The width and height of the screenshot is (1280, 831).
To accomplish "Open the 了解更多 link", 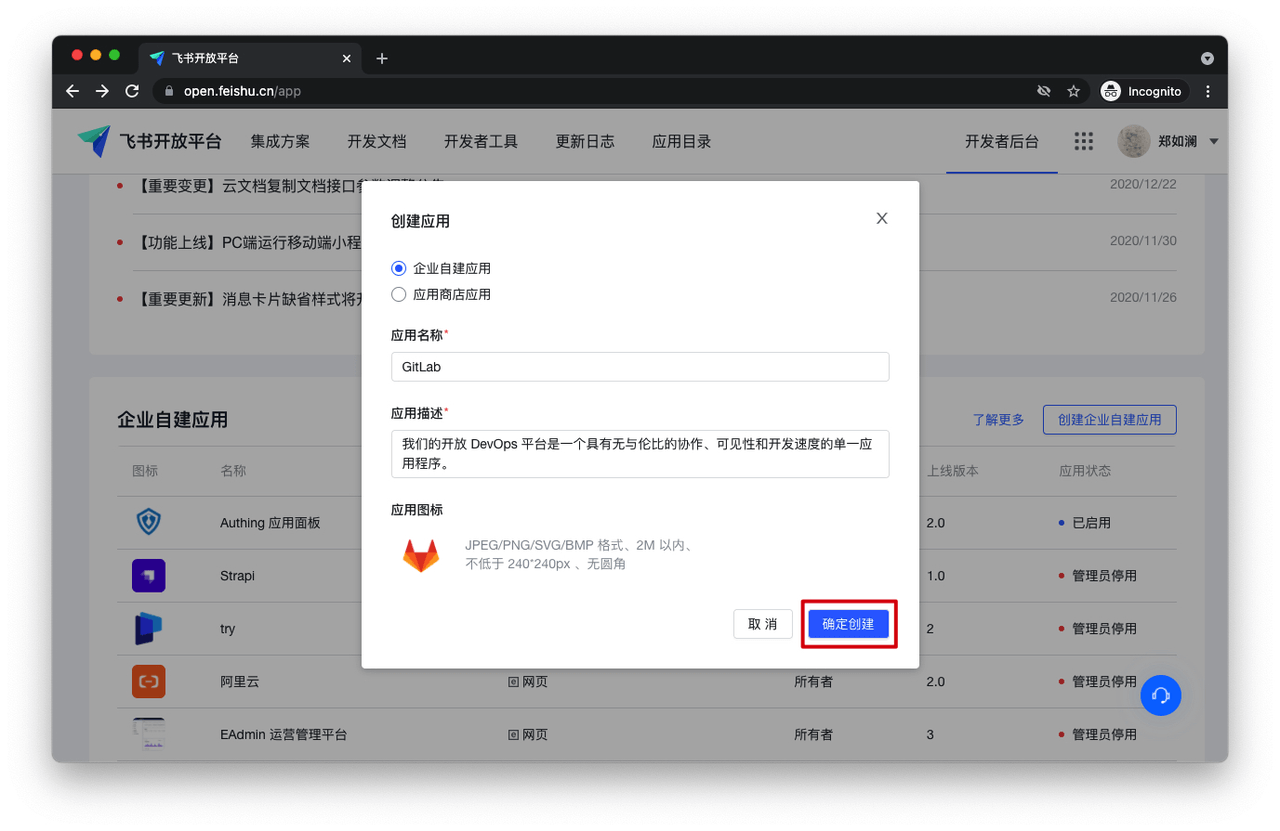I will [997, 420].
